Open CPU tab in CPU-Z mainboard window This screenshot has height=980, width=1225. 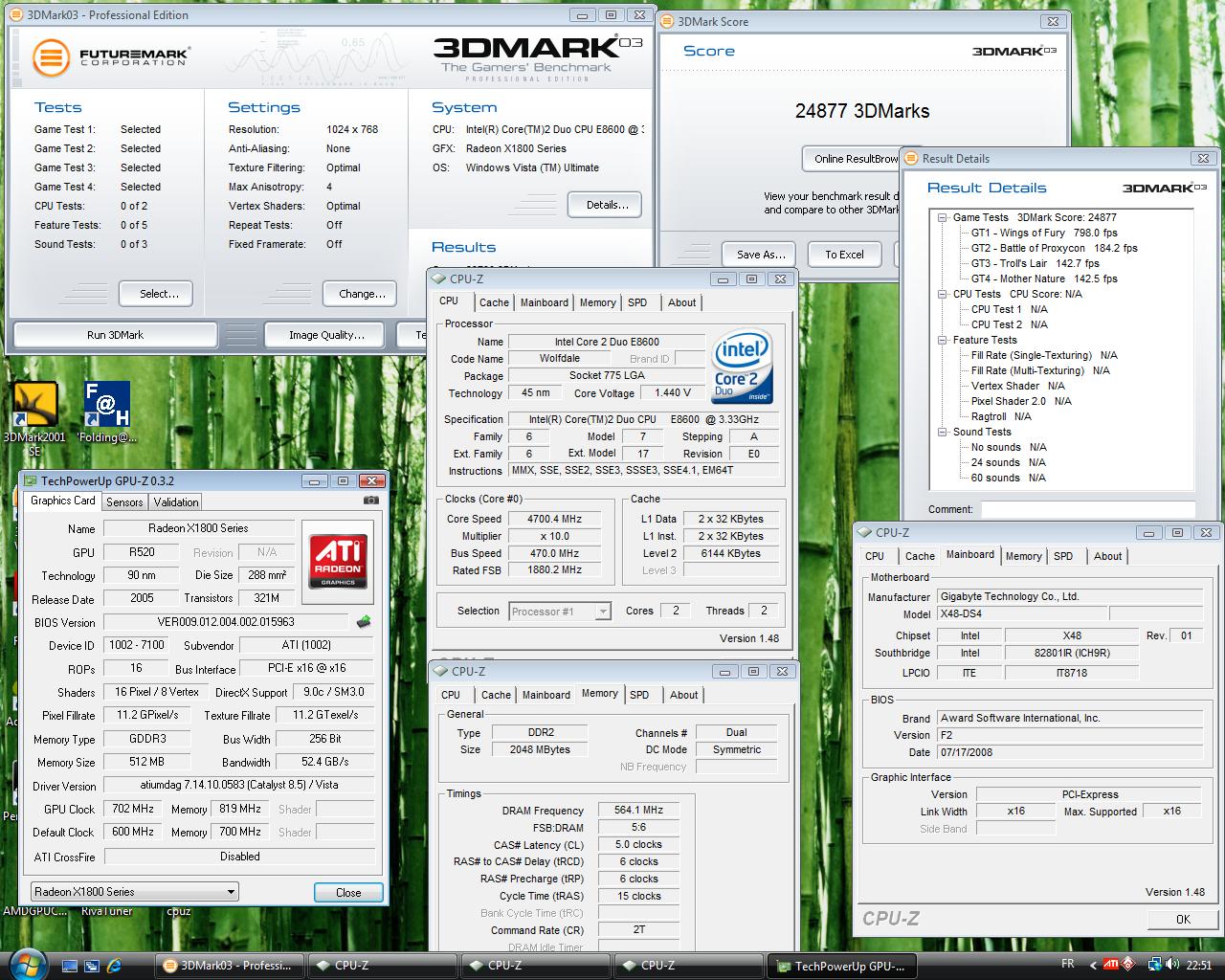point(875,556)
